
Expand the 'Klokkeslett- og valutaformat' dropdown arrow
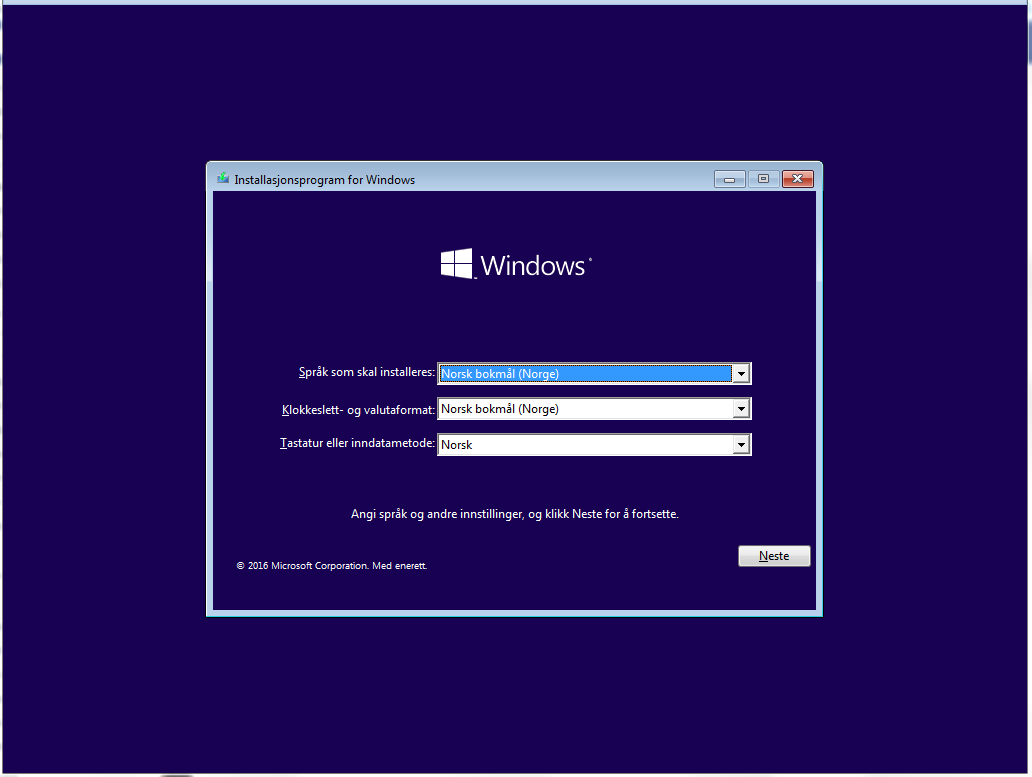(x=741, y=409)
